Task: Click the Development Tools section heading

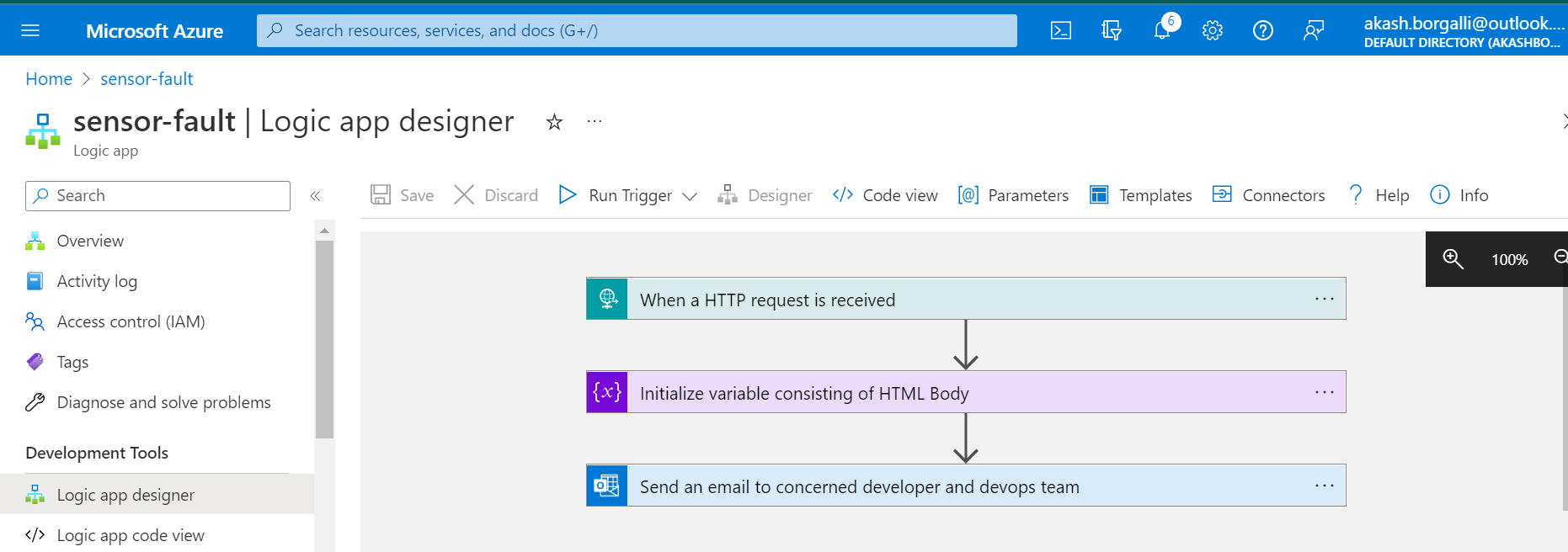Action: 97,453
